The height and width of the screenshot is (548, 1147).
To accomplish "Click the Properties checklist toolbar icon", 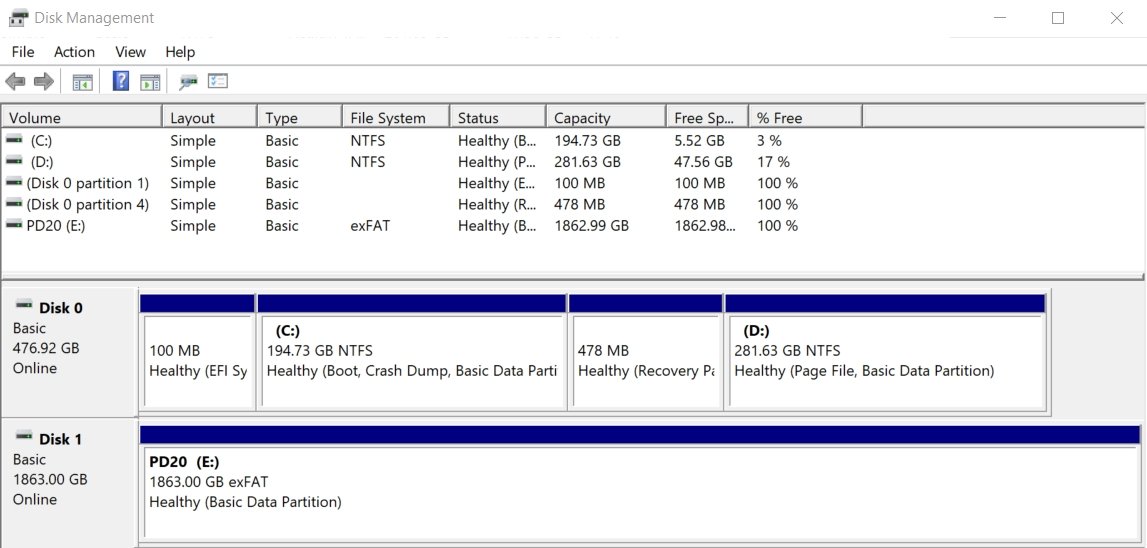I will pyautogui.click(x=218, y=81).
